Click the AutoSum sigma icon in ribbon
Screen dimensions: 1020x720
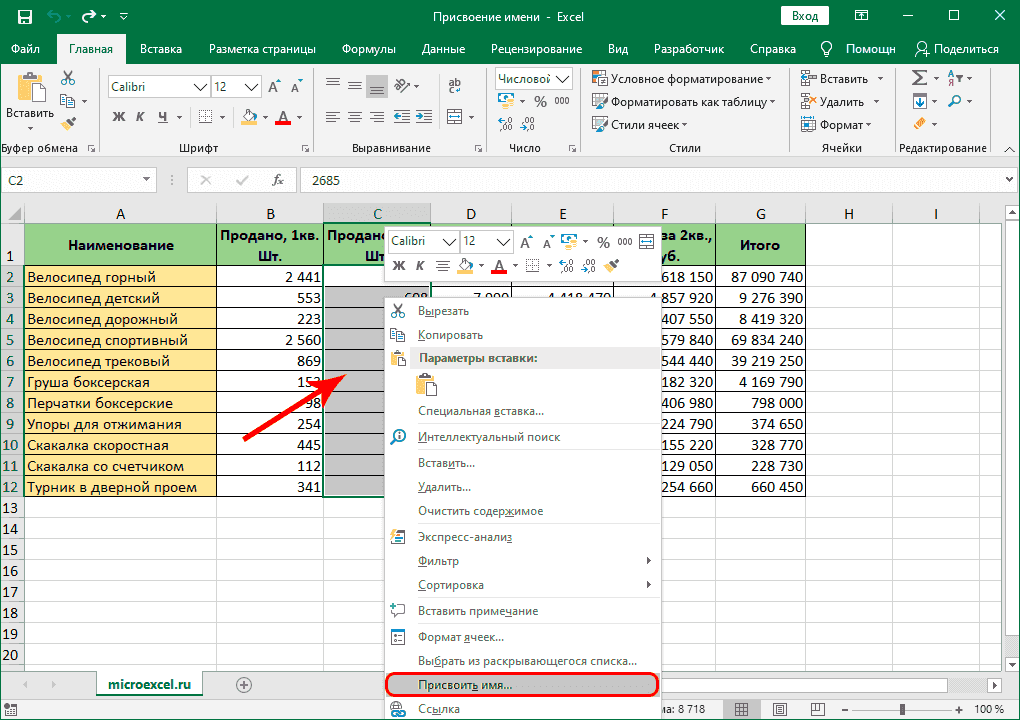click(919, 78)
